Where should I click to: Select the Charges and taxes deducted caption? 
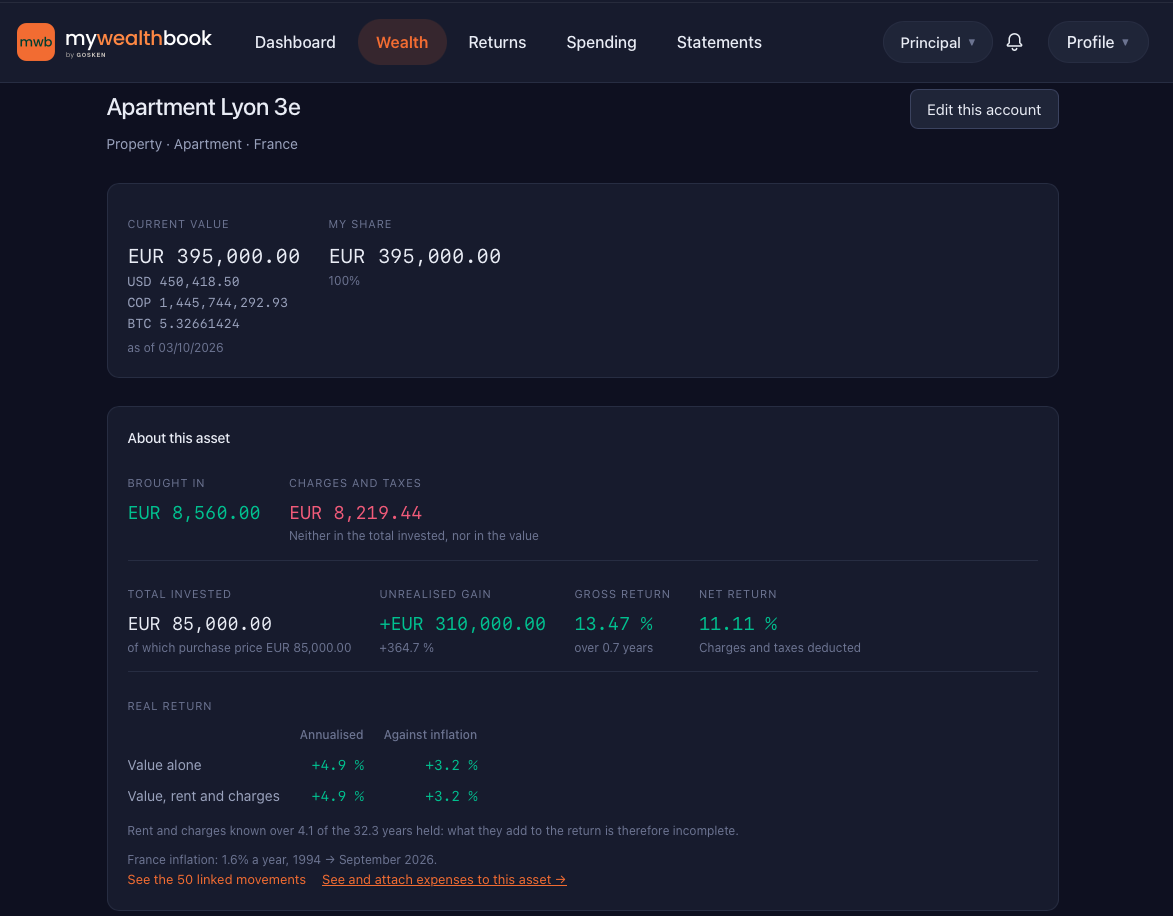click(780, 647)
